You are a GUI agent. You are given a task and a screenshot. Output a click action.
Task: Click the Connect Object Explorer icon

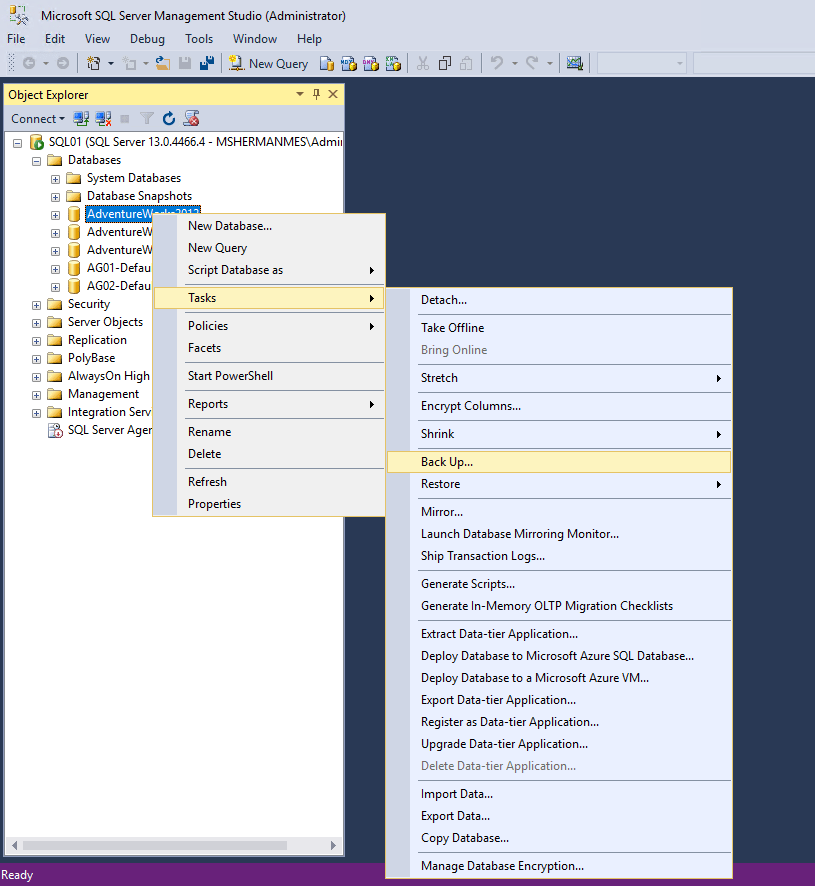79,118
